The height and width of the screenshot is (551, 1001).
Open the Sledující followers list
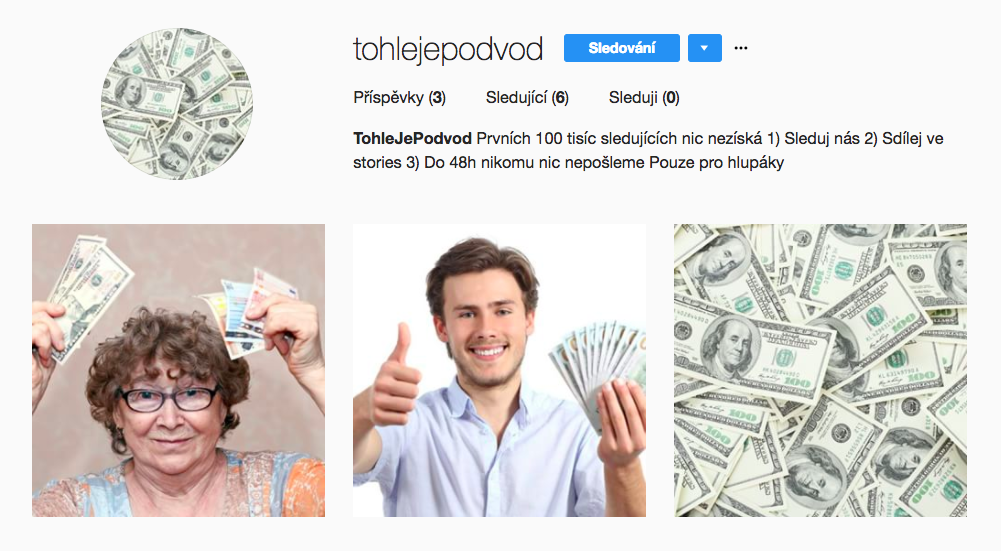point(527,98)
